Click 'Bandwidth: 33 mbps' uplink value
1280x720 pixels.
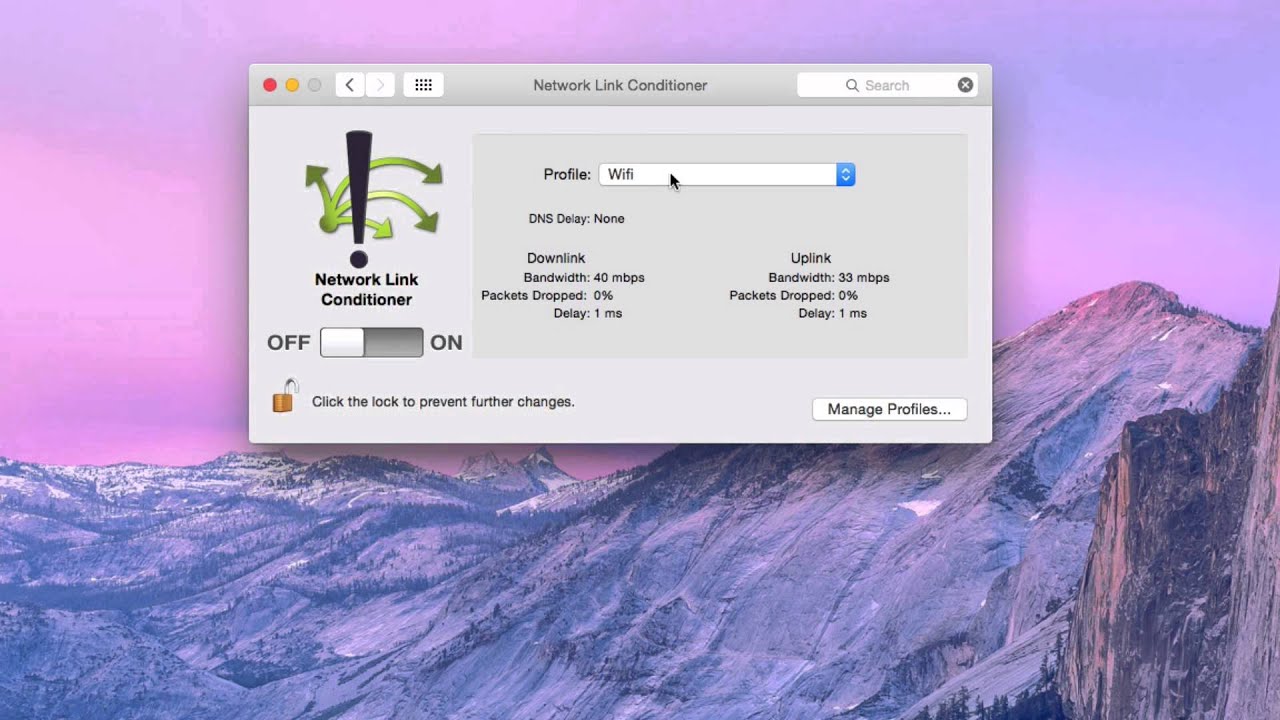click(x=829, y=277)
